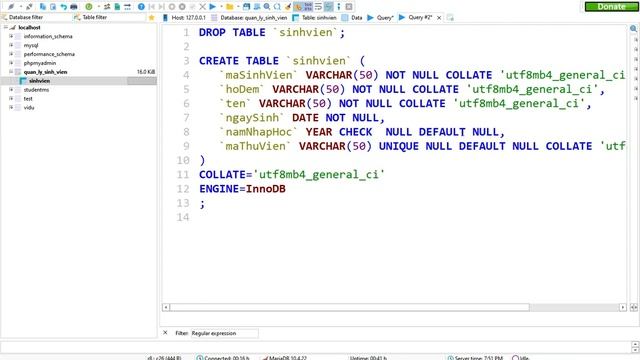Expand the studentms database node
Image resolution: width=640 pixels, height=360 pixels.
click(11, 90)
